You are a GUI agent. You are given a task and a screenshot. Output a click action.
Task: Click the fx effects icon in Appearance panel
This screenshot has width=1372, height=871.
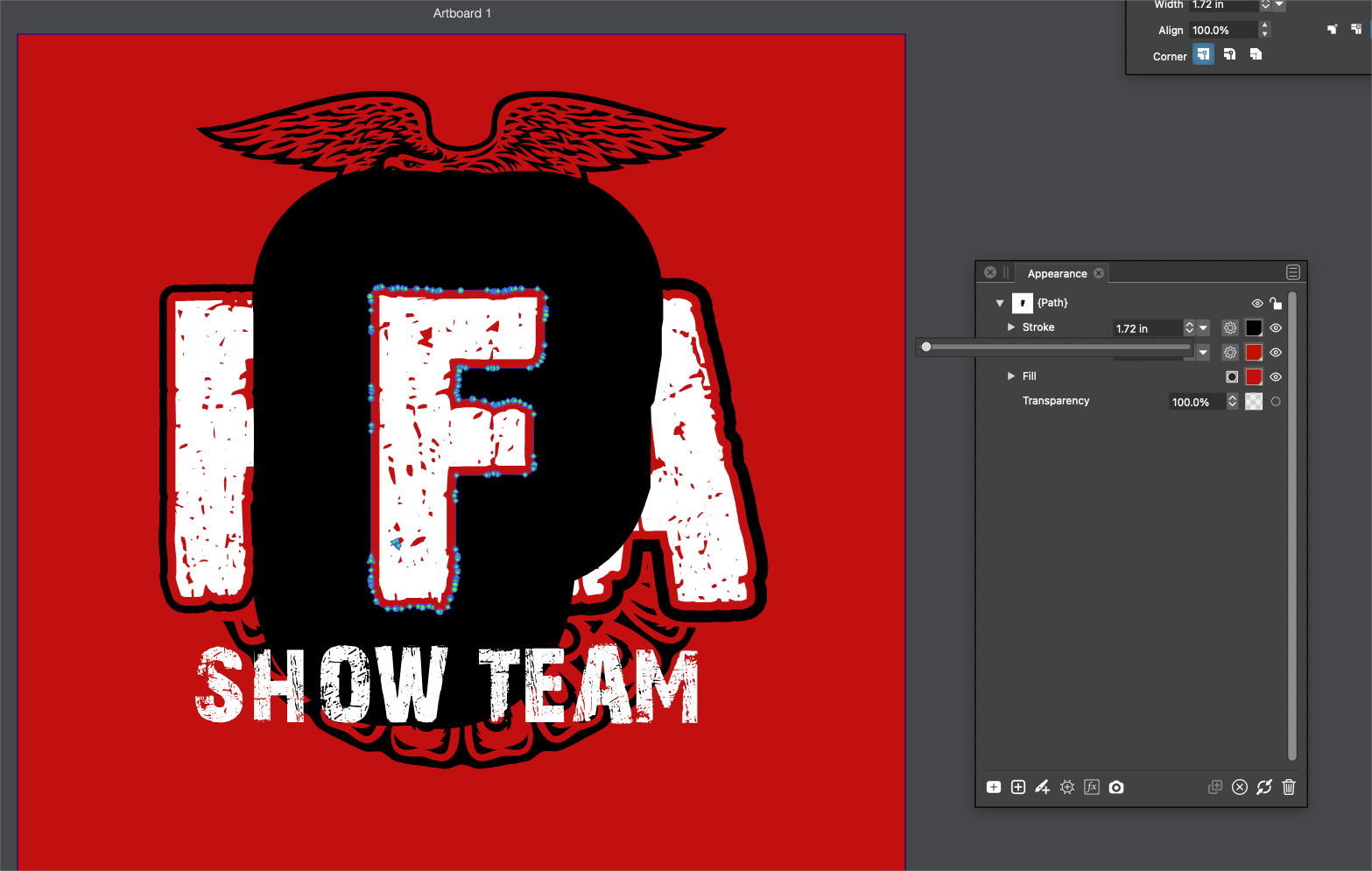tap(1091, 787)
